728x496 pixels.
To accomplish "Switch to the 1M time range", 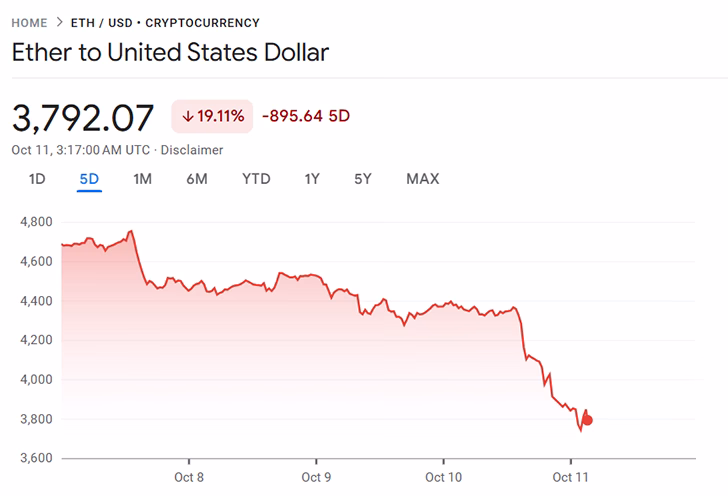I will coord(142,179).
